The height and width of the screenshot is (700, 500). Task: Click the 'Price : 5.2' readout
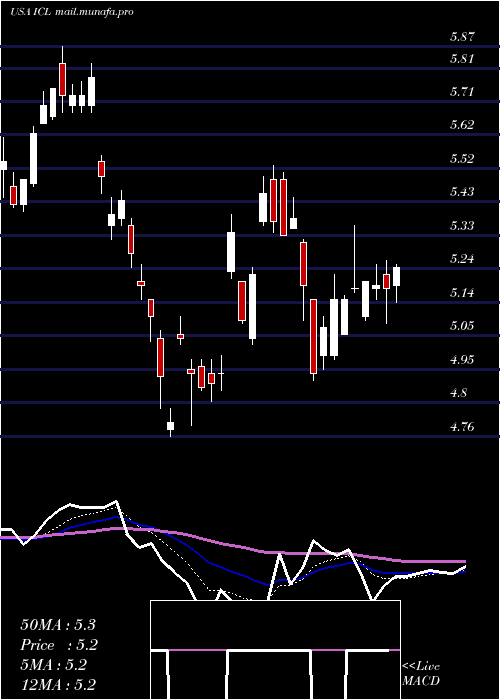(59, 645)
